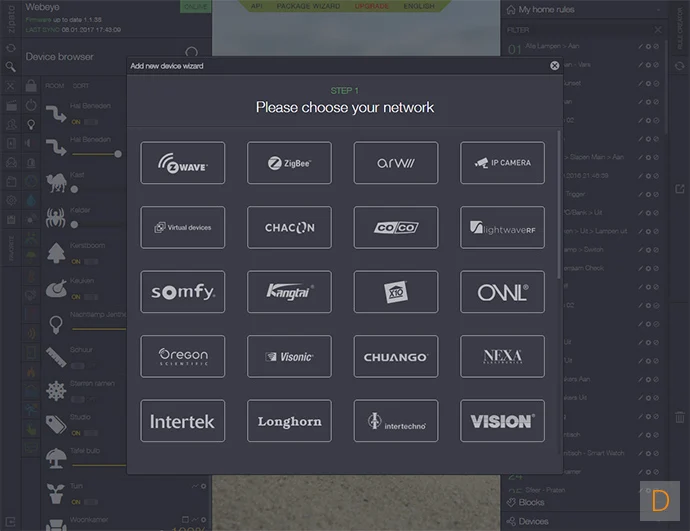
Task: Click the trash icon in rule creator
Action: point(680,417)
